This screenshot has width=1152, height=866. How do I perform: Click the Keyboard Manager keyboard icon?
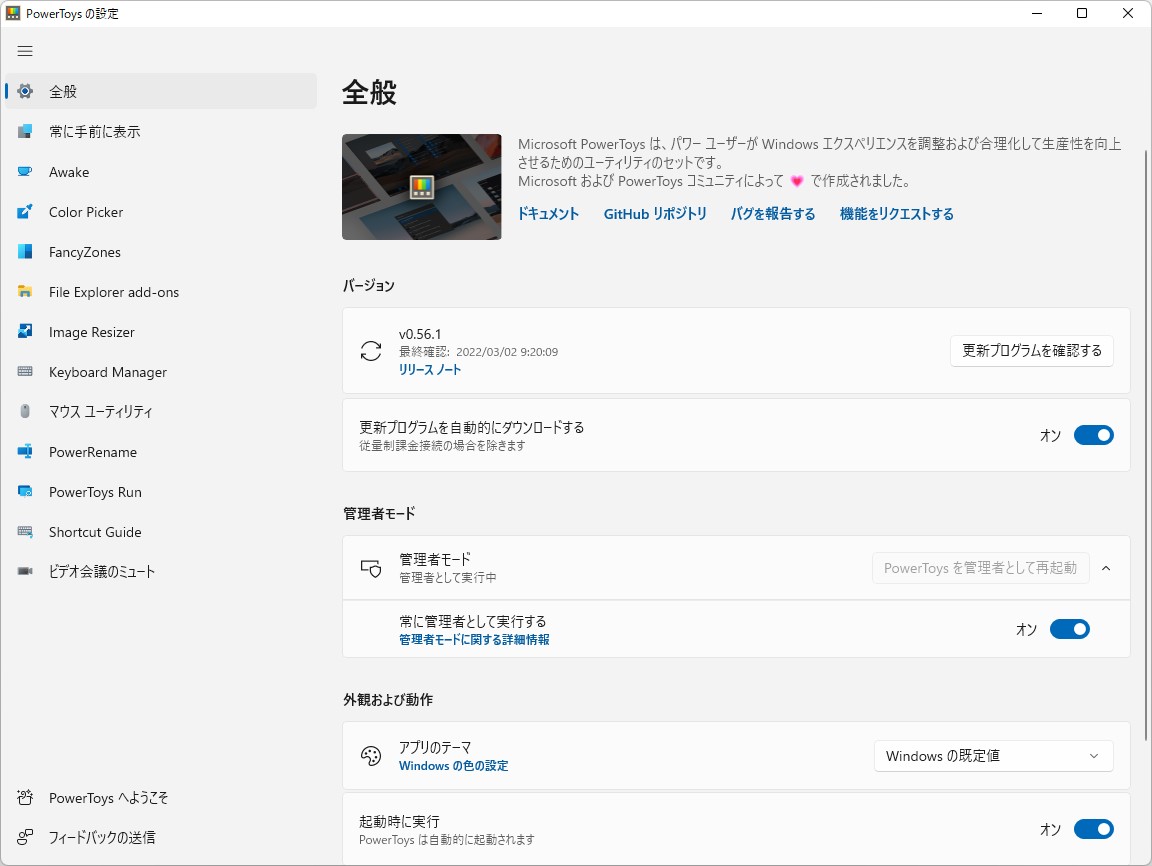coord(25,372)
